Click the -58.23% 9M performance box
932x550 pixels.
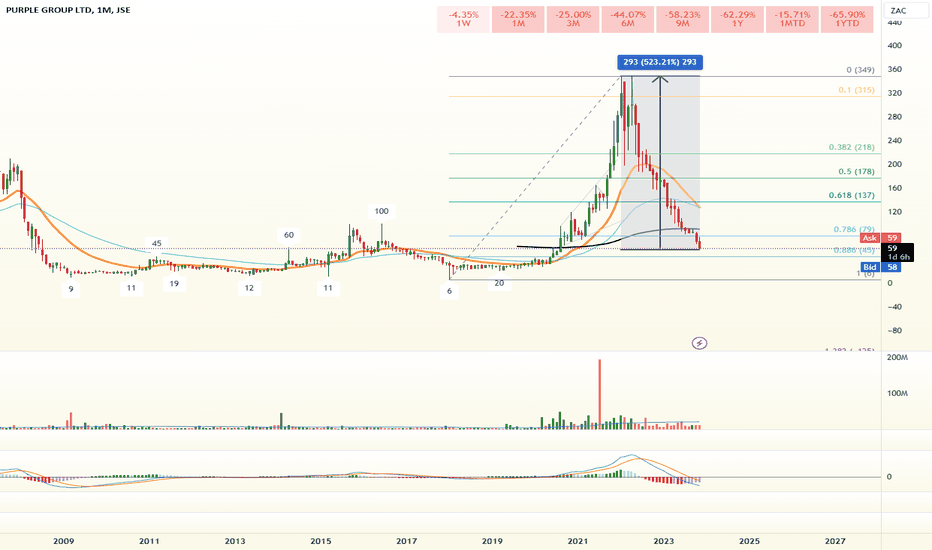click(682, 19)
